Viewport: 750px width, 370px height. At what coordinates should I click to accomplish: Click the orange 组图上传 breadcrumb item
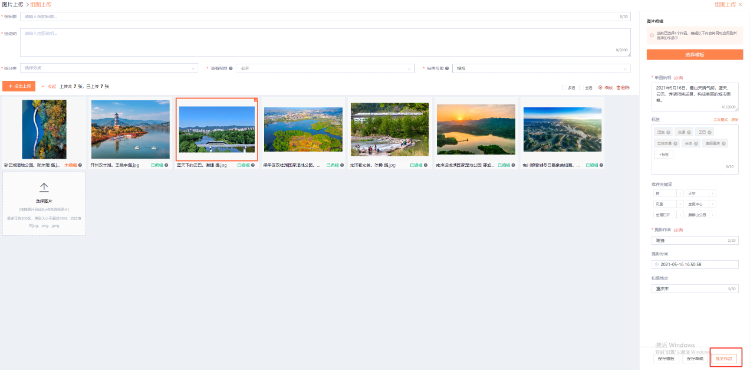pyautogui.click(x=41, y=4)
